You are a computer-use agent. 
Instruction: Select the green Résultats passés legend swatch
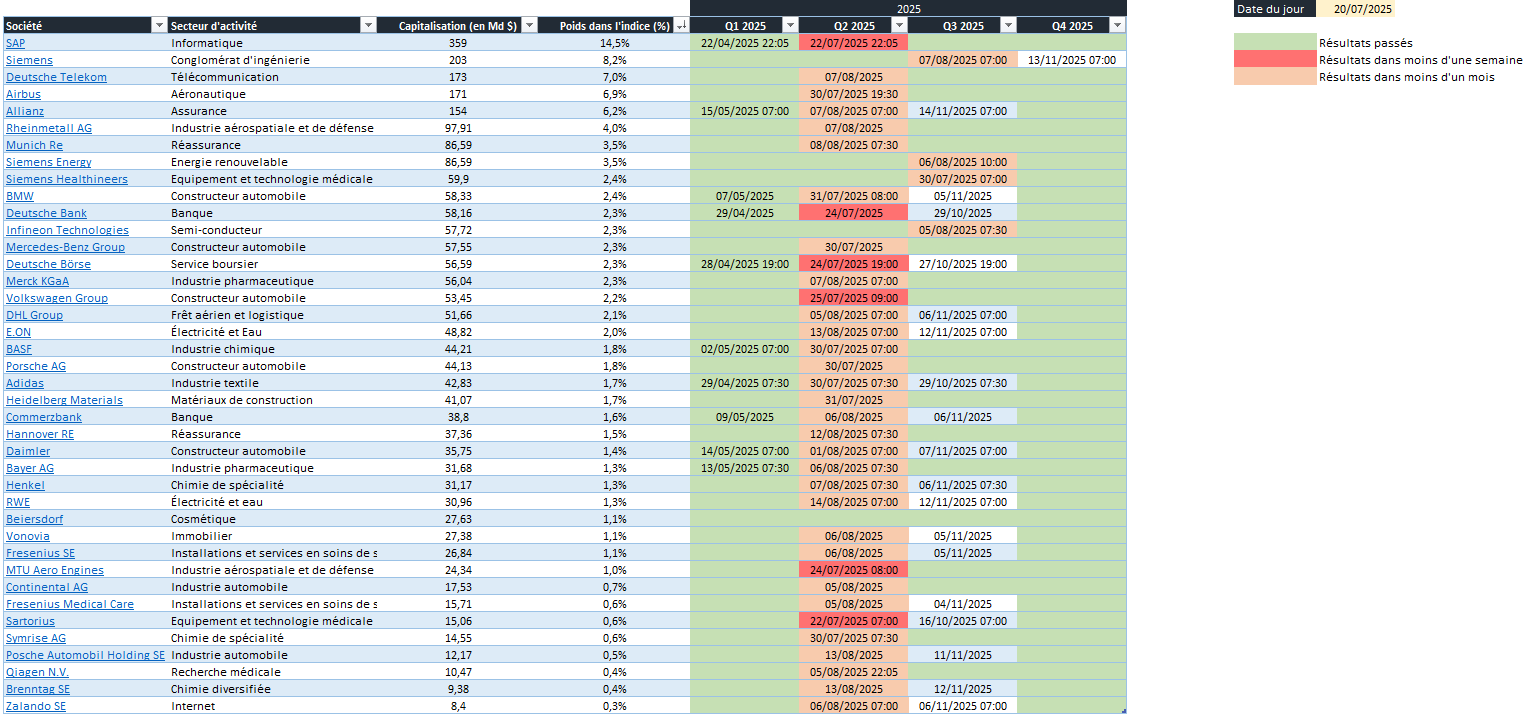tap(1275, 42)
